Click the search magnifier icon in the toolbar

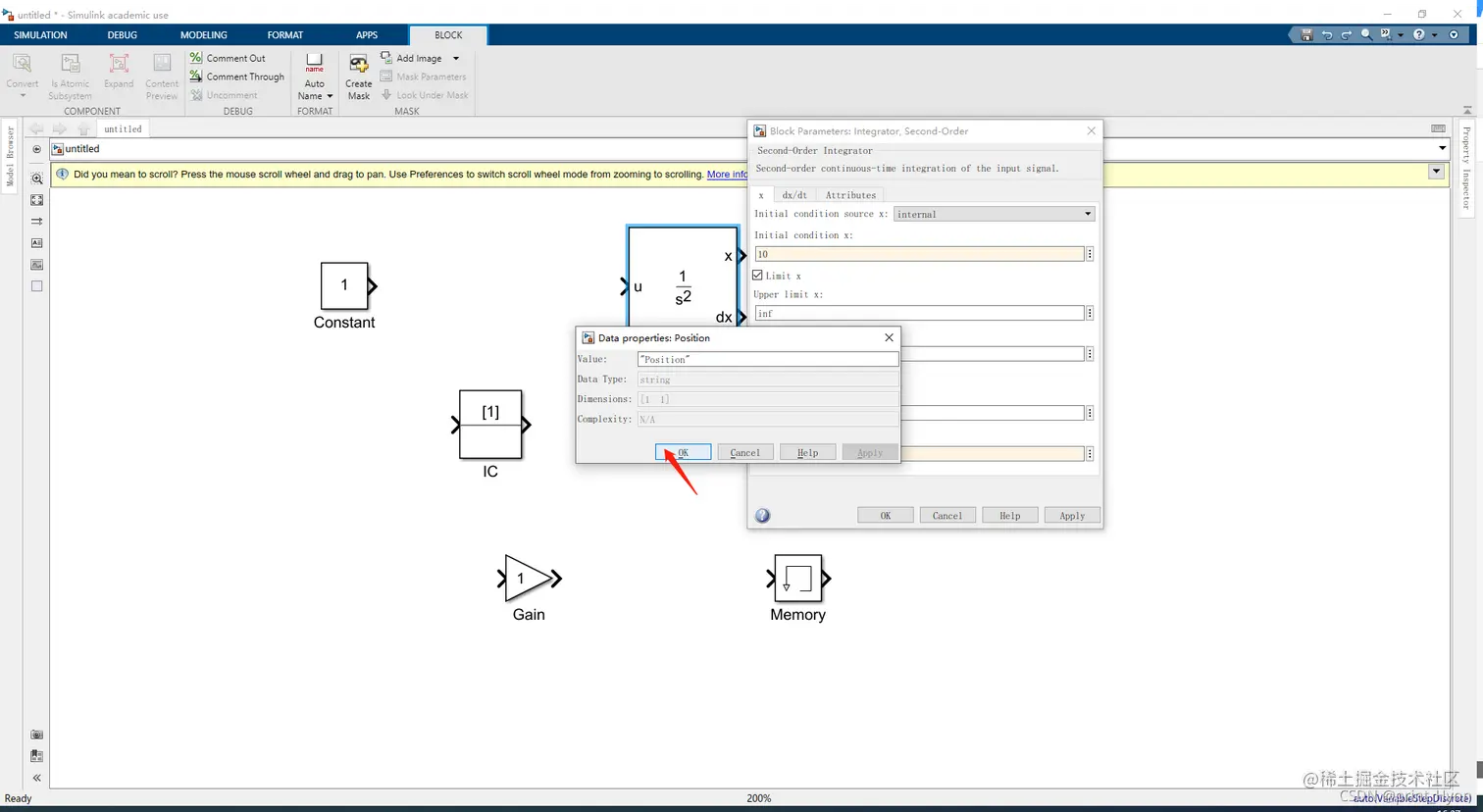1366,34
